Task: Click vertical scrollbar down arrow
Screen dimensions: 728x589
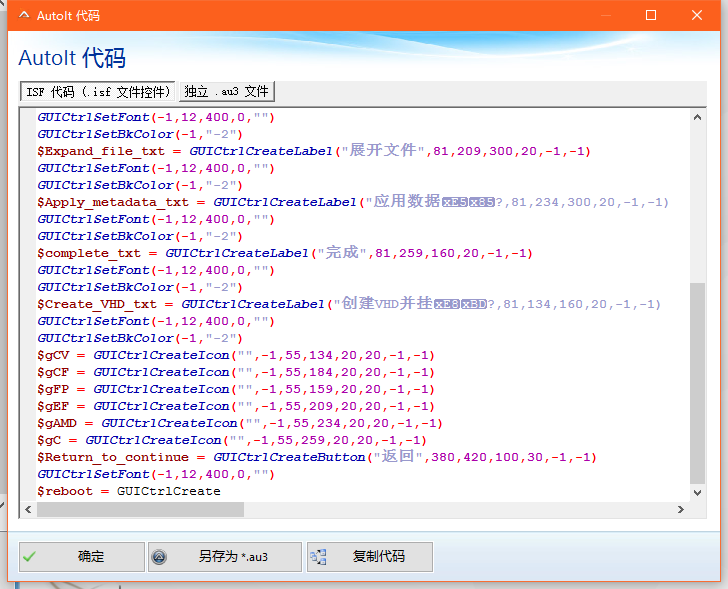Action: click(x=697, y=492)
